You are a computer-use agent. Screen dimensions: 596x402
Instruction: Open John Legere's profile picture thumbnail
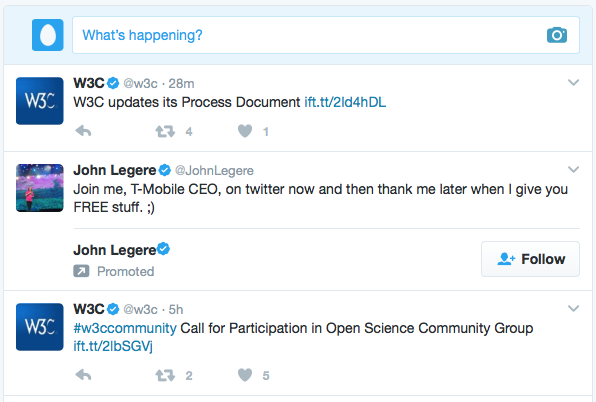coord(40,188)
